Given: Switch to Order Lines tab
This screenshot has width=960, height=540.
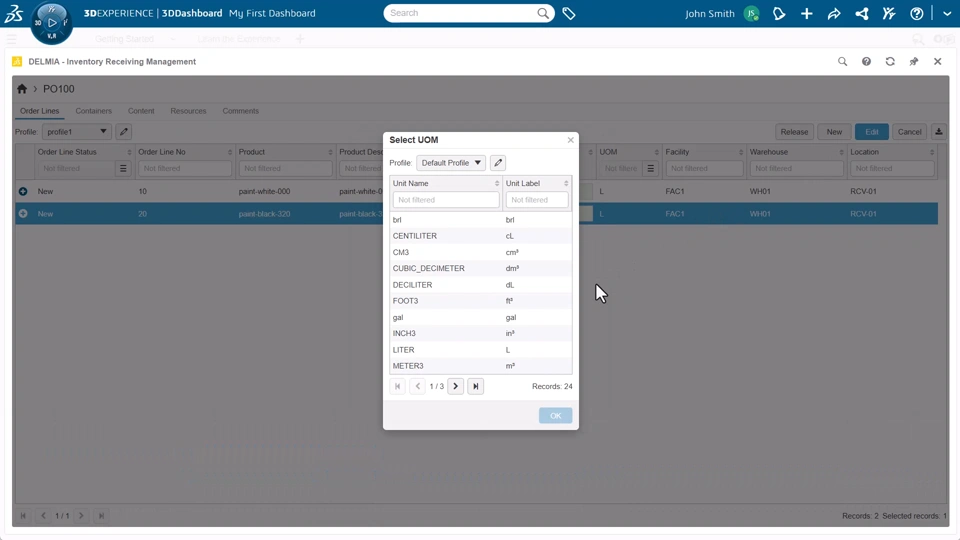Looking at the screenshot, I should pyautogui.click(x=40, y=111).
